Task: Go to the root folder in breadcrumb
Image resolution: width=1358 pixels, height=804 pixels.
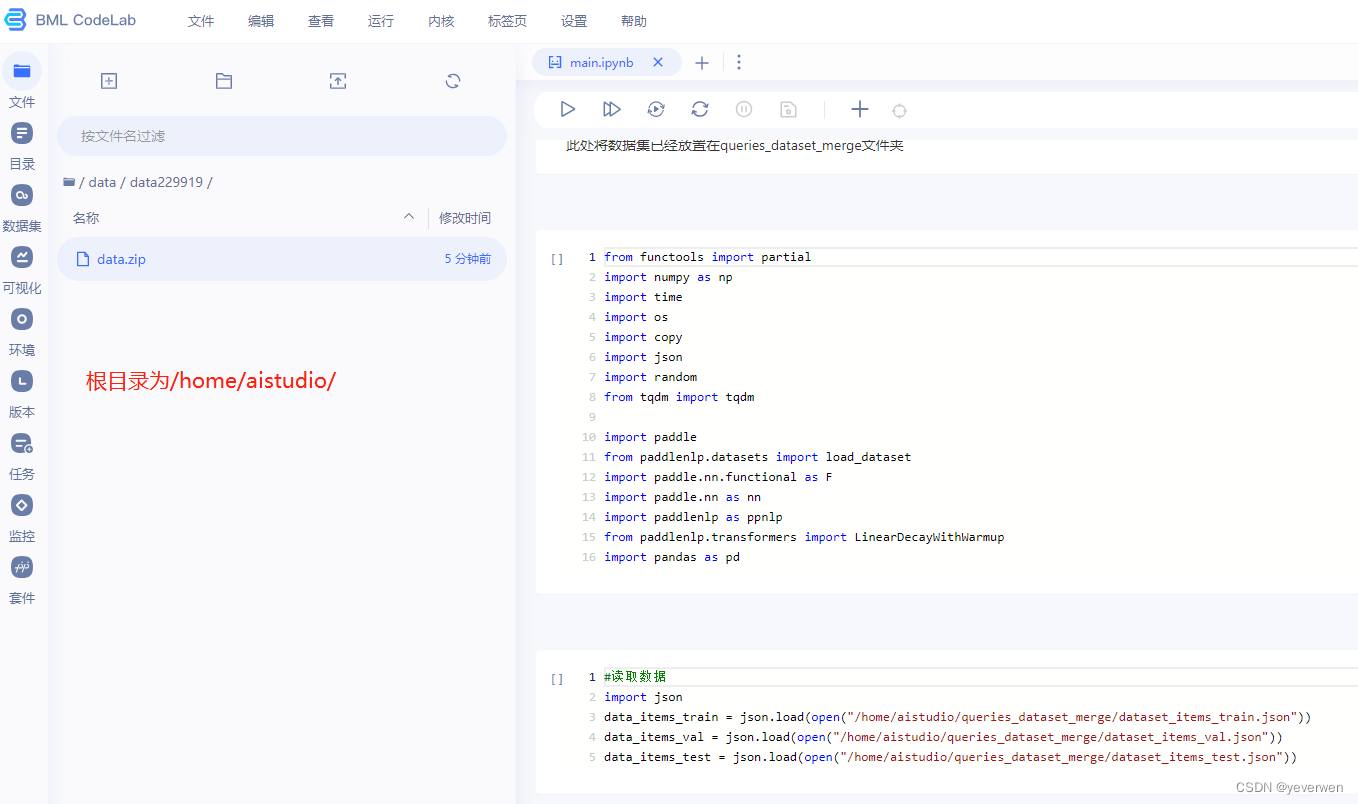Action: (70, 182)
